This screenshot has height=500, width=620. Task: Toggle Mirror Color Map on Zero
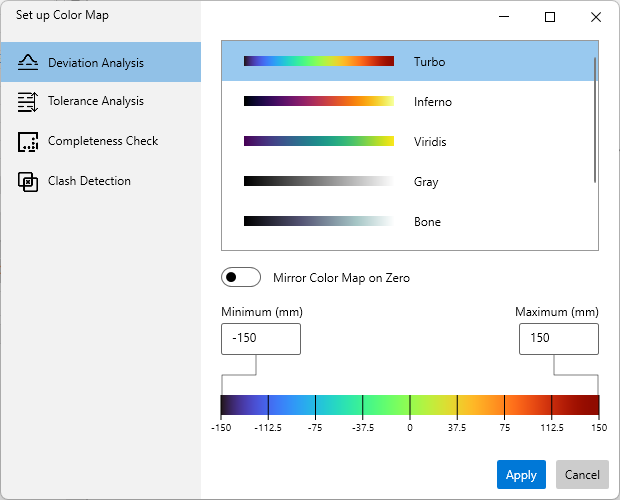(x=241, y=277)
